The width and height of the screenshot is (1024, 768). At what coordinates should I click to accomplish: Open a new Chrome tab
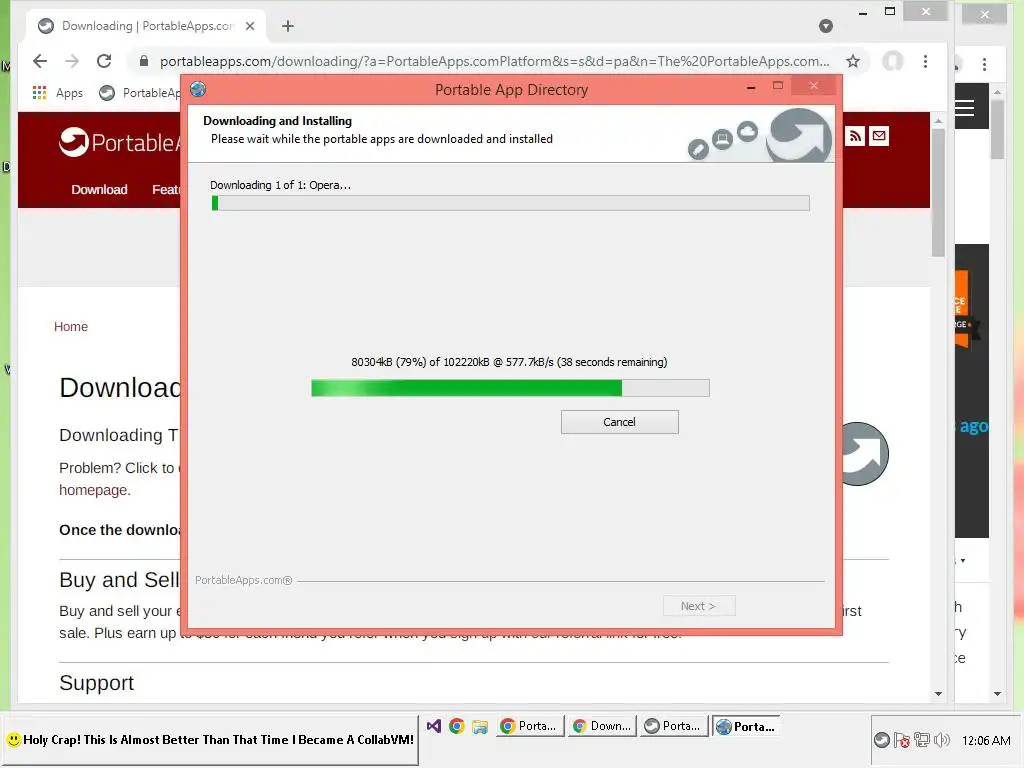tap(288, 26)
